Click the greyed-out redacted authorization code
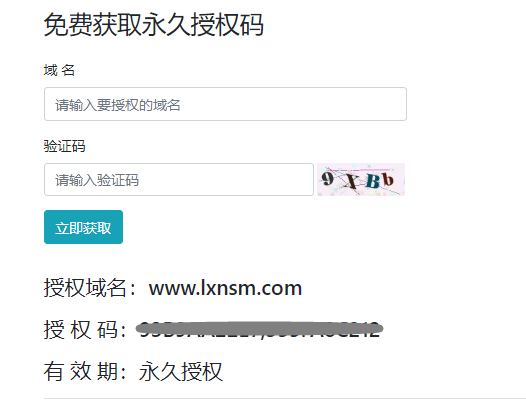This screenshot has width=526, height=408. click(x=259, y=329)
